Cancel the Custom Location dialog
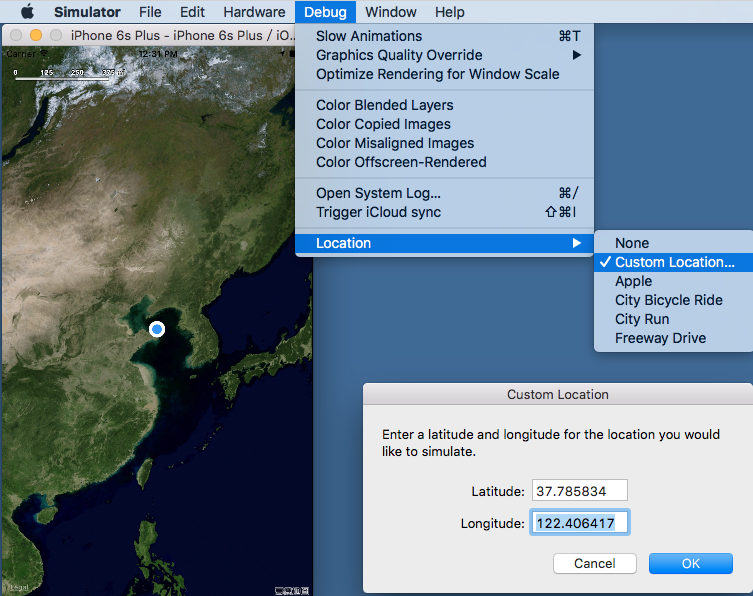The image size is (753, 596). pyautogui.click(x=595, y=563)
